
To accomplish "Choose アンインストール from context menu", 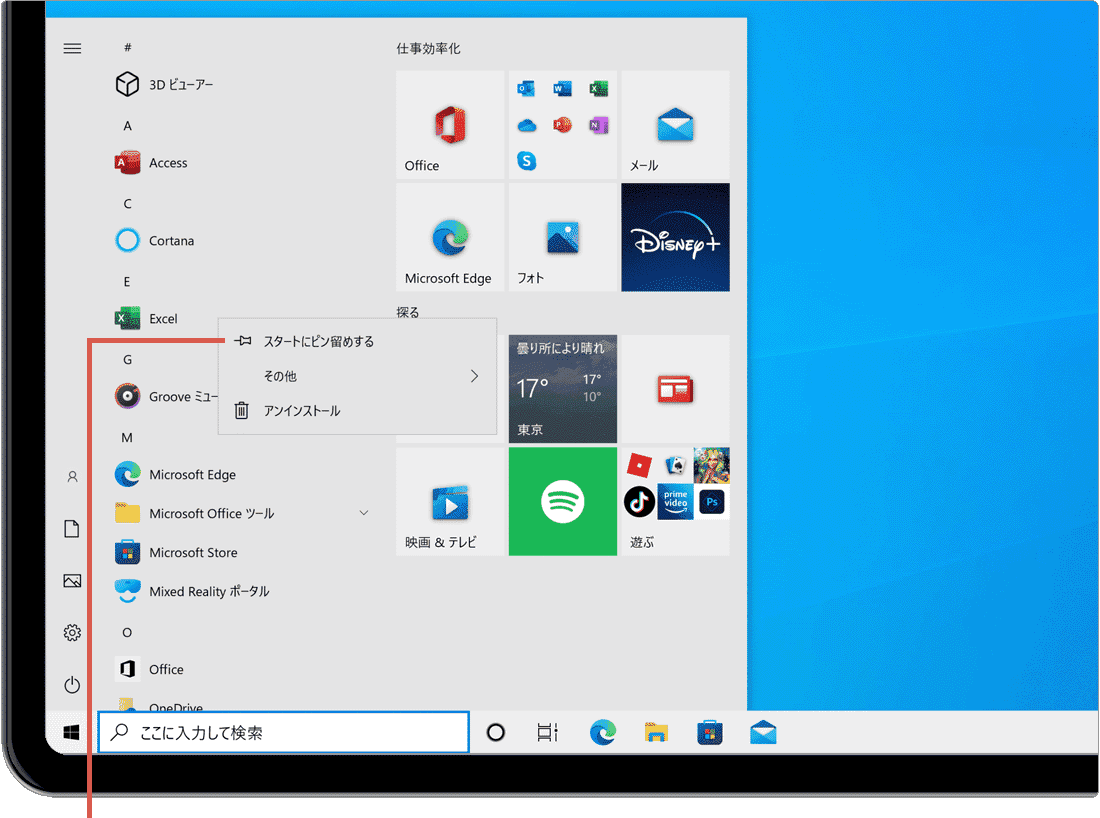I will coord(358,410).
